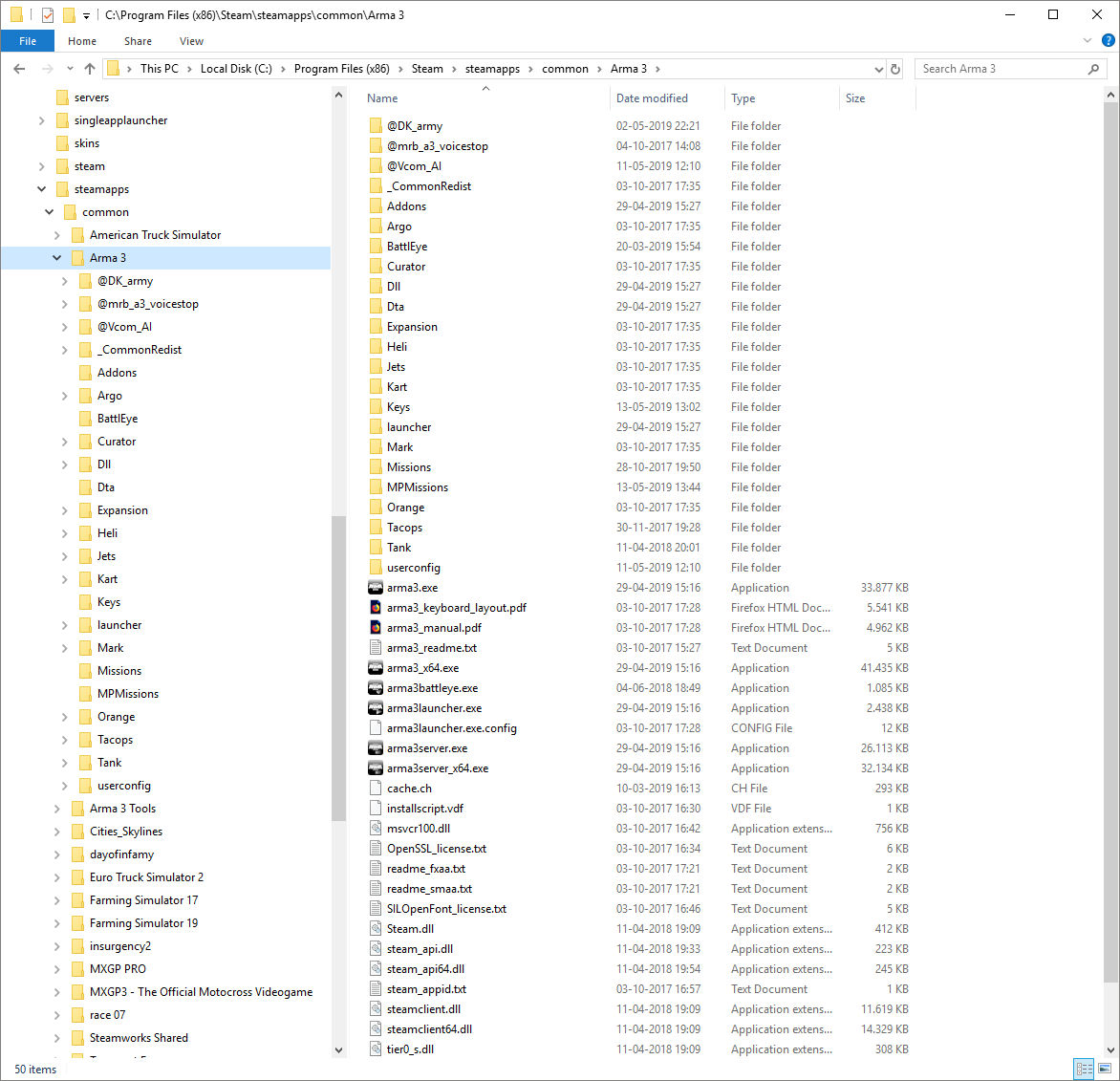Screen dimensions: 1120x1081
Task: Go back using the Back arrow
Action: point(19,69)
